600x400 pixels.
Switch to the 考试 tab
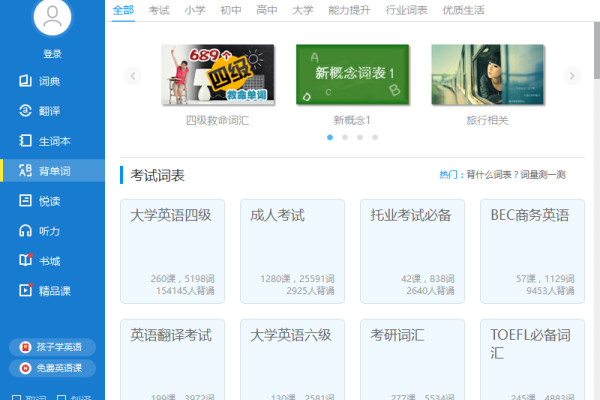pos(159,10)
